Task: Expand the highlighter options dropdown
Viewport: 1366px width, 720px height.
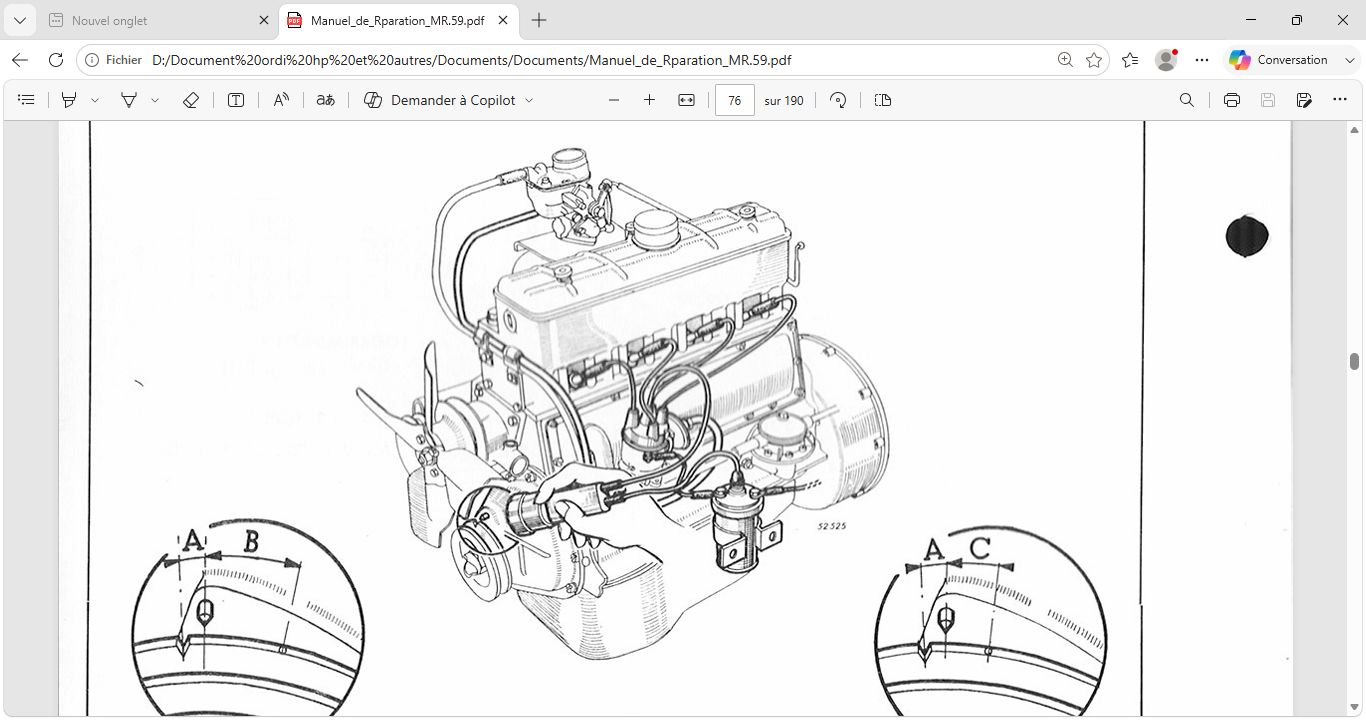Action: [x=95, y=100]
